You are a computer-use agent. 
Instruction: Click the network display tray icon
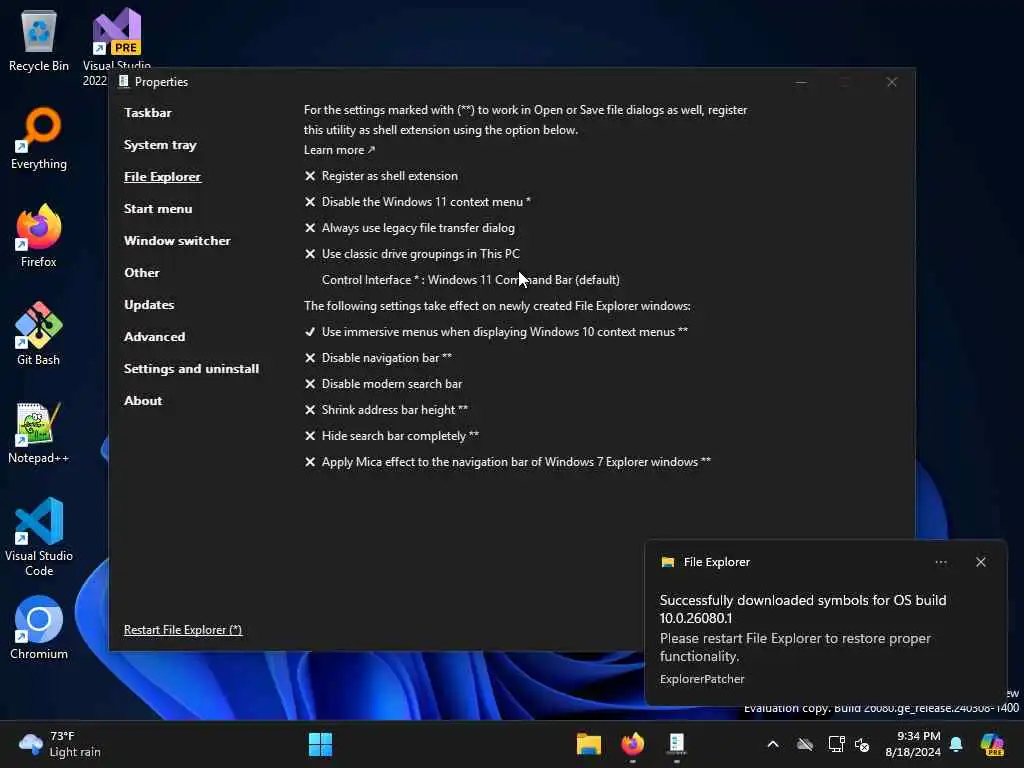coord(836,744)
